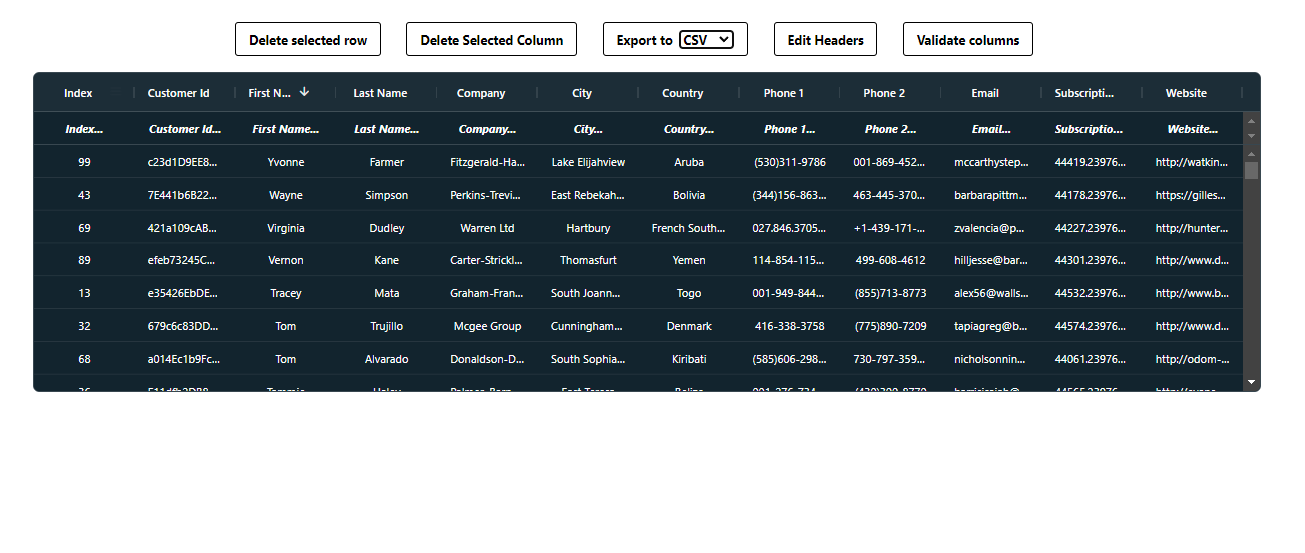Viewport: 1305px width, 553px height.
Task: Click the scrollbar up arrow above the thumb
Action: (x=1251, y=154)
